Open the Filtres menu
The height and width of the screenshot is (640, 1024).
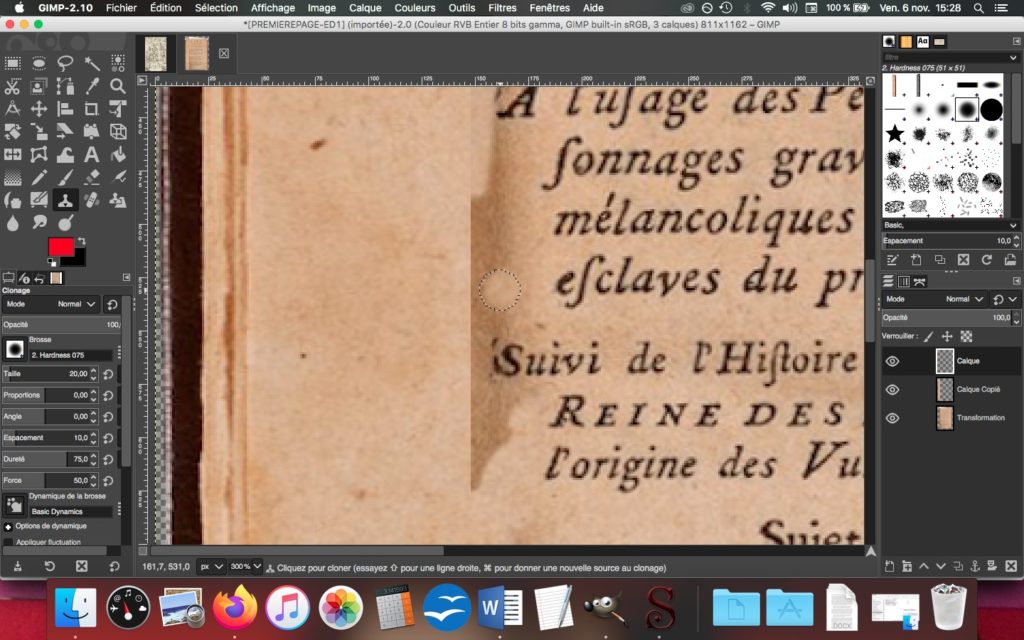click(502, 8)
